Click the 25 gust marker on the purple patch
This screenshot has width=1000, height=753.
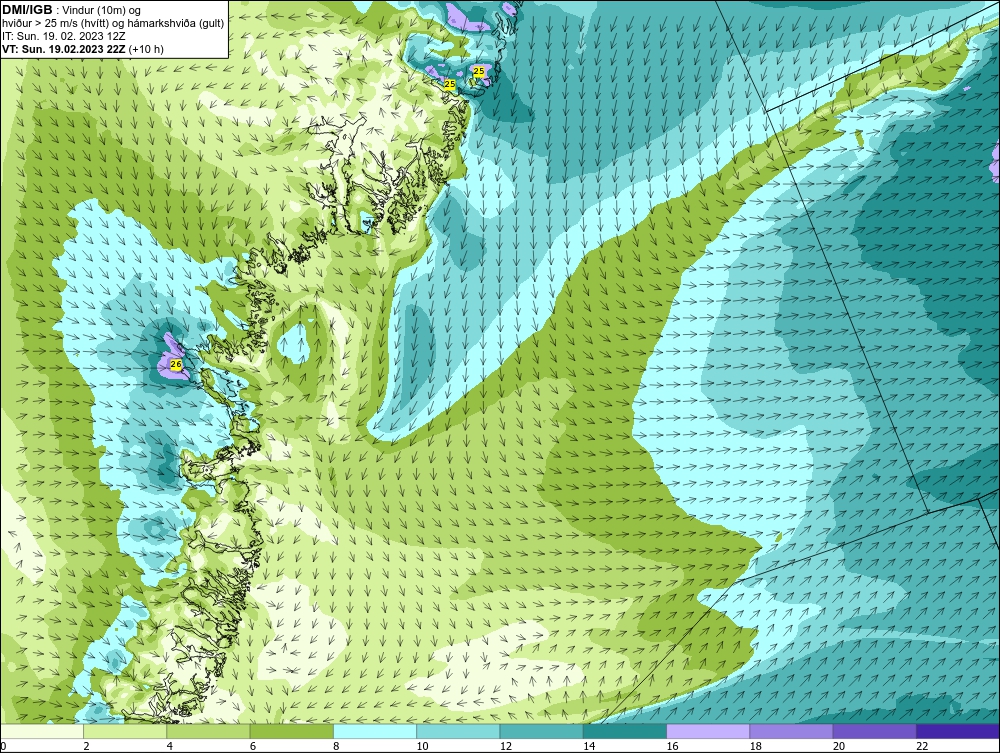(x=478, y=71)
